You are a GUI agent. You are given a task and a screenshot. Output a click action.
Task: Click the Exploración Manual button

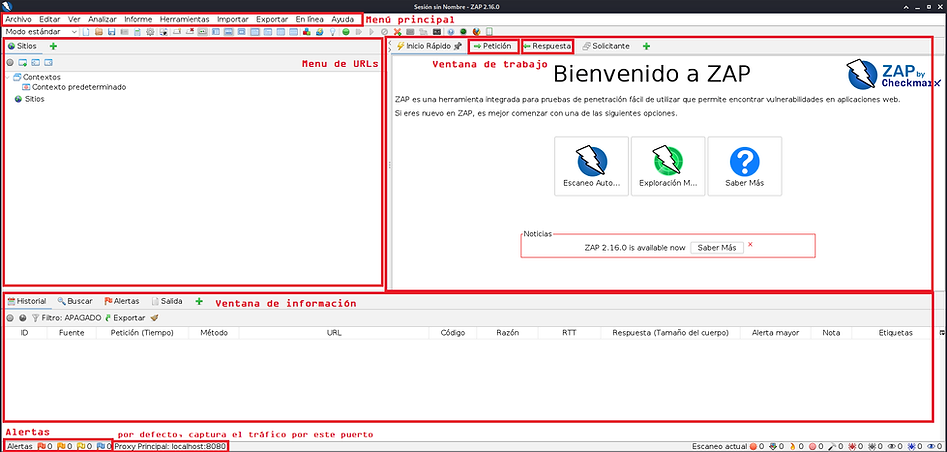[x=668, y=166]
